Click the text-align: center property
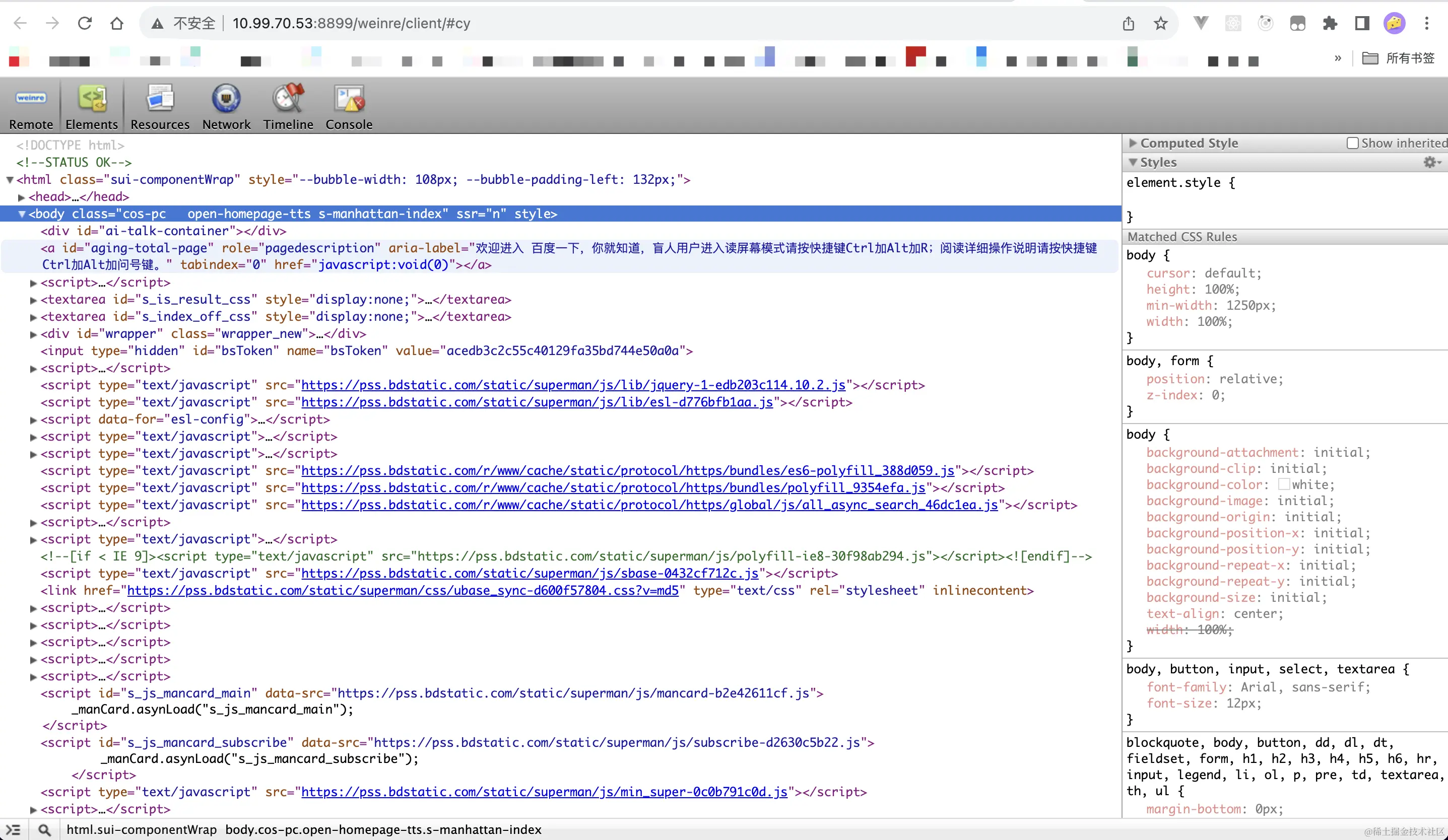Screen dimensions: 1448x840 [1215, 614]
